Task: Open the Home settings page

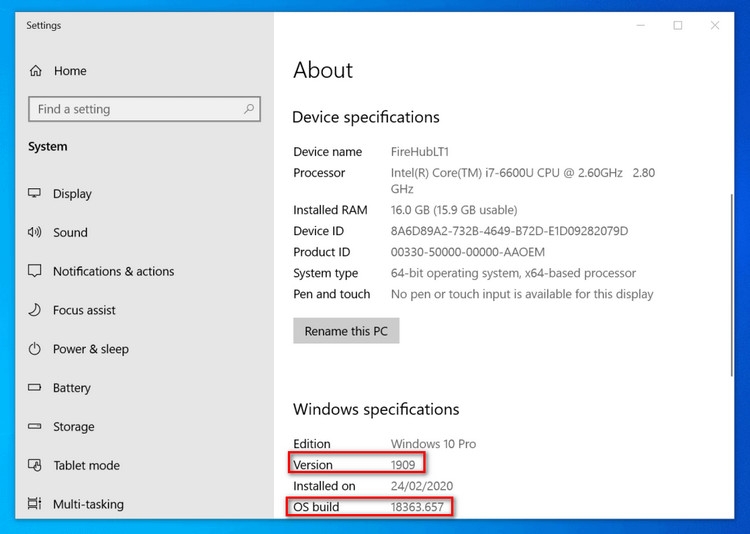Action: 70,71
